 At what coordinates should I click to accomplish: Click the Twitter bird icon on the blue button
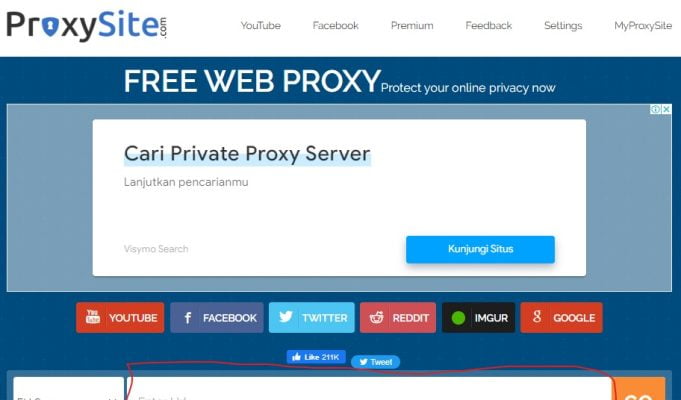tap(286, 317)
